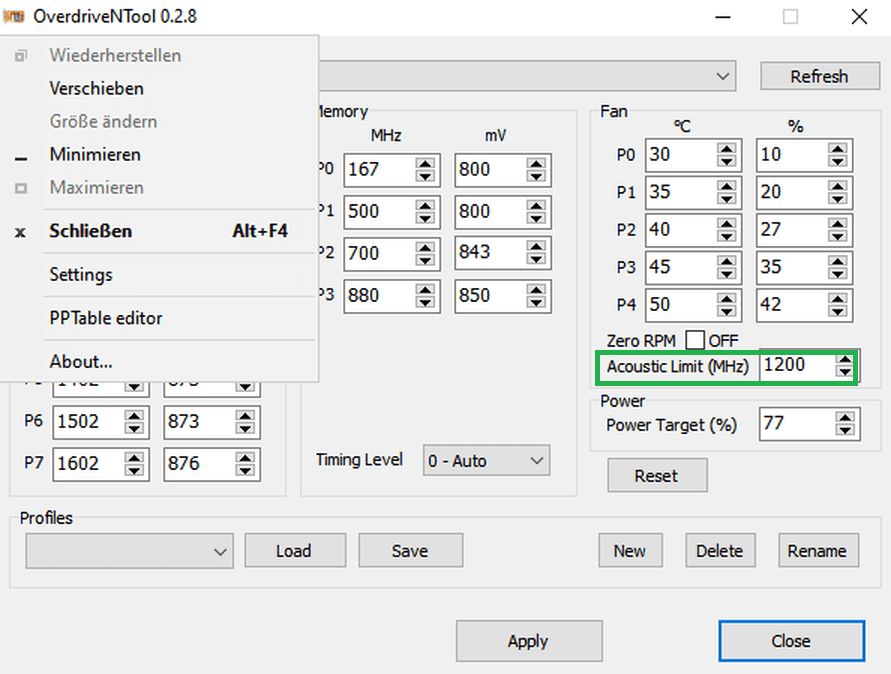Increase Memory P0 MHz with up arrow
The height and width of the screenshot is (674, 891).
[425, 163]
